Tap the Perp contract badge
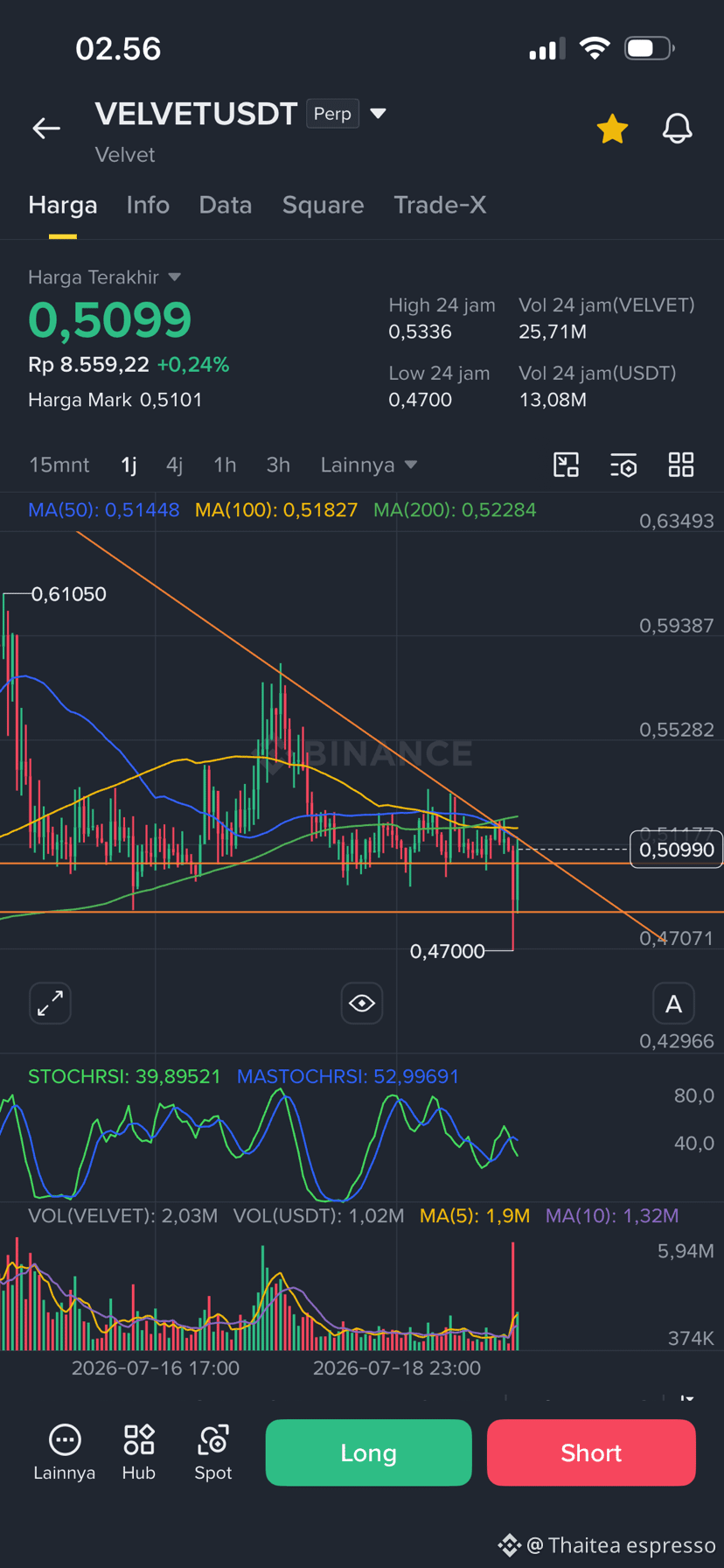The height and width of the screenshot is (1568, 724). click(332, 114)
